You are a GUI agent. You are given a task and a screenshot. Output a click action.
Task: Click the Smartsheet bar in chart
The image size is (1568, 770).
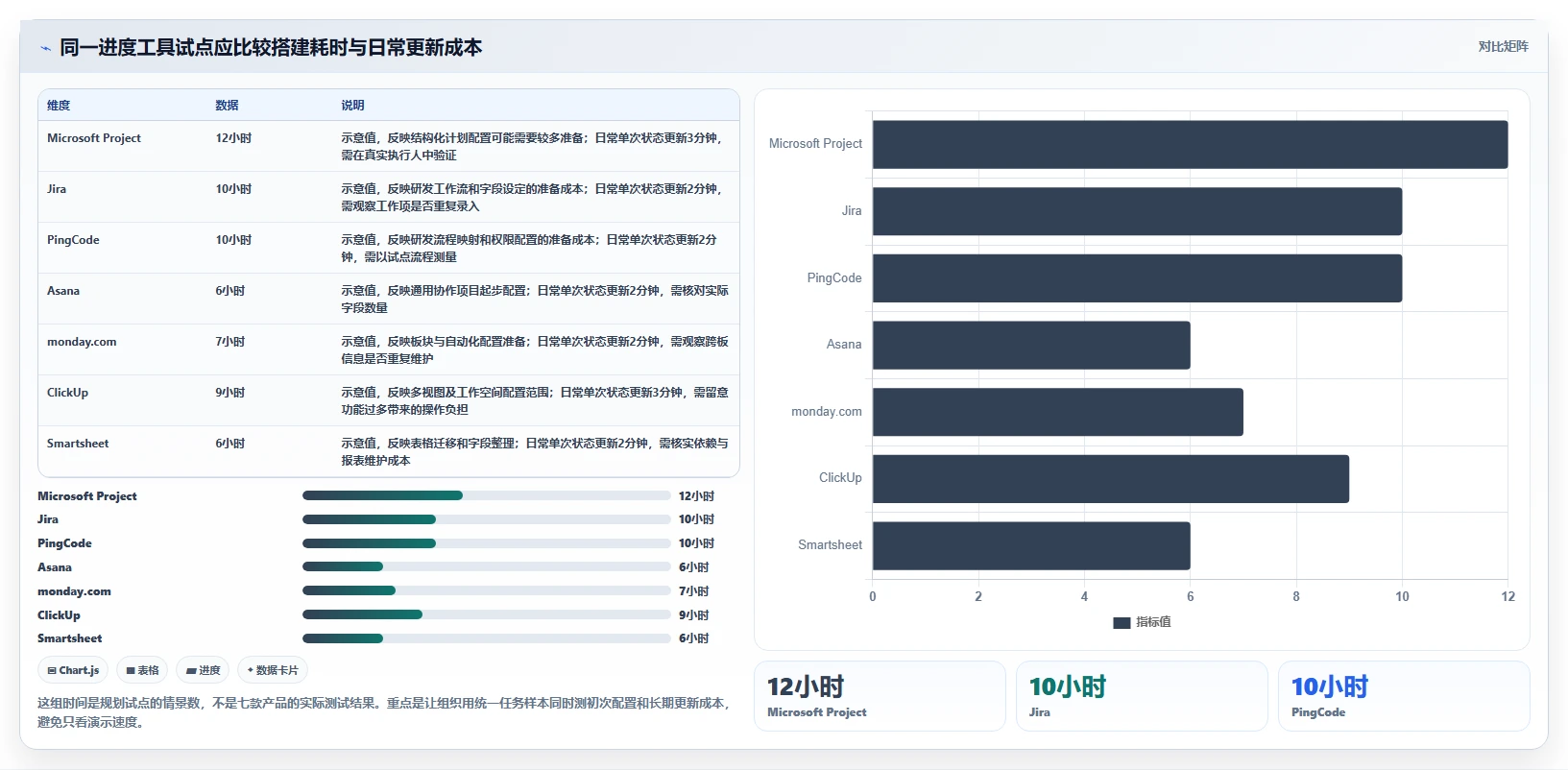point(1031,545)
